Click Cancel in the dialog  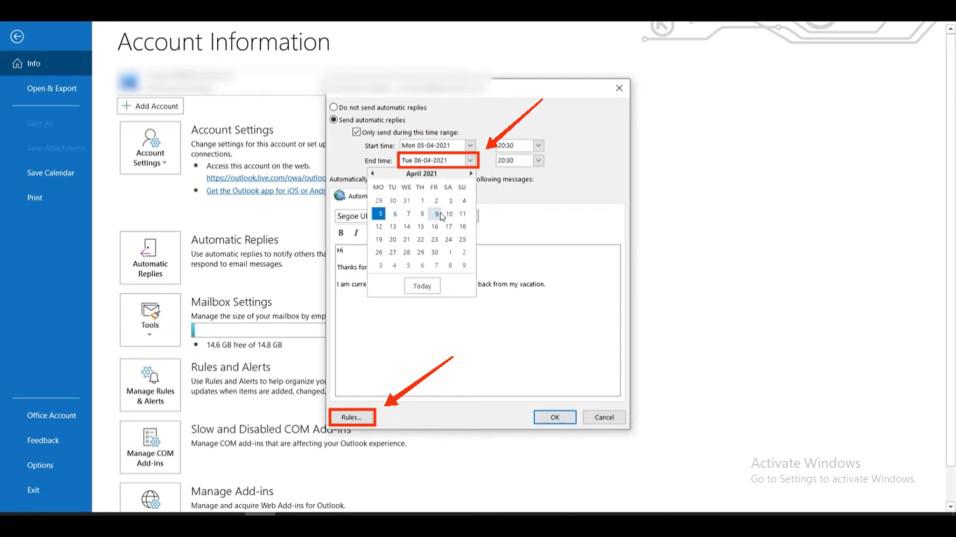click(x=604, y=418)
